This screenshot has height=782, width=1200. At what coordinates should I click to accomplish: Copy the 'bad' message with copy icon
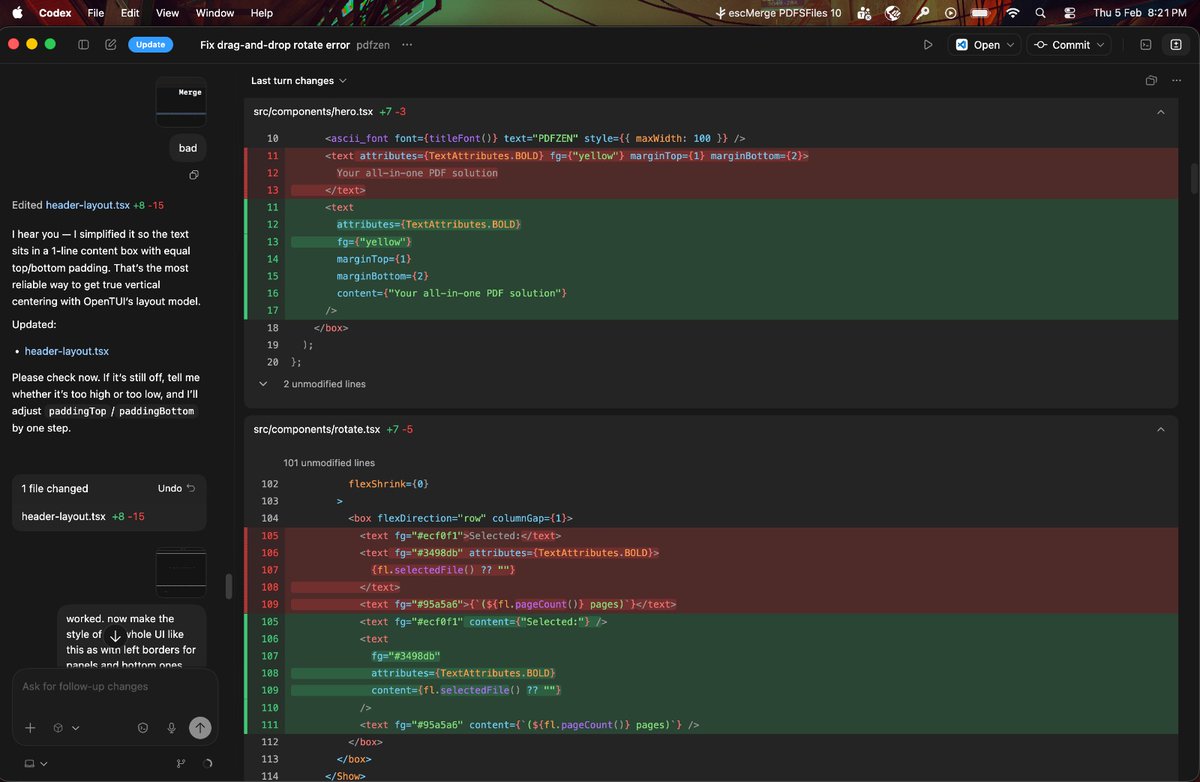(x=194, y=175)
